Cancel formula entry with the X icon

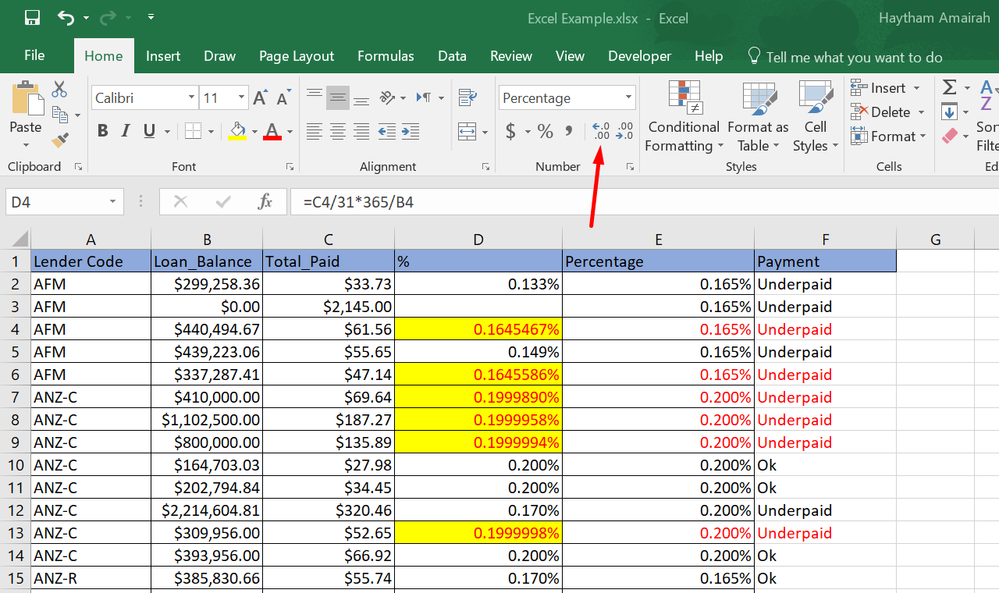[180, 202]
